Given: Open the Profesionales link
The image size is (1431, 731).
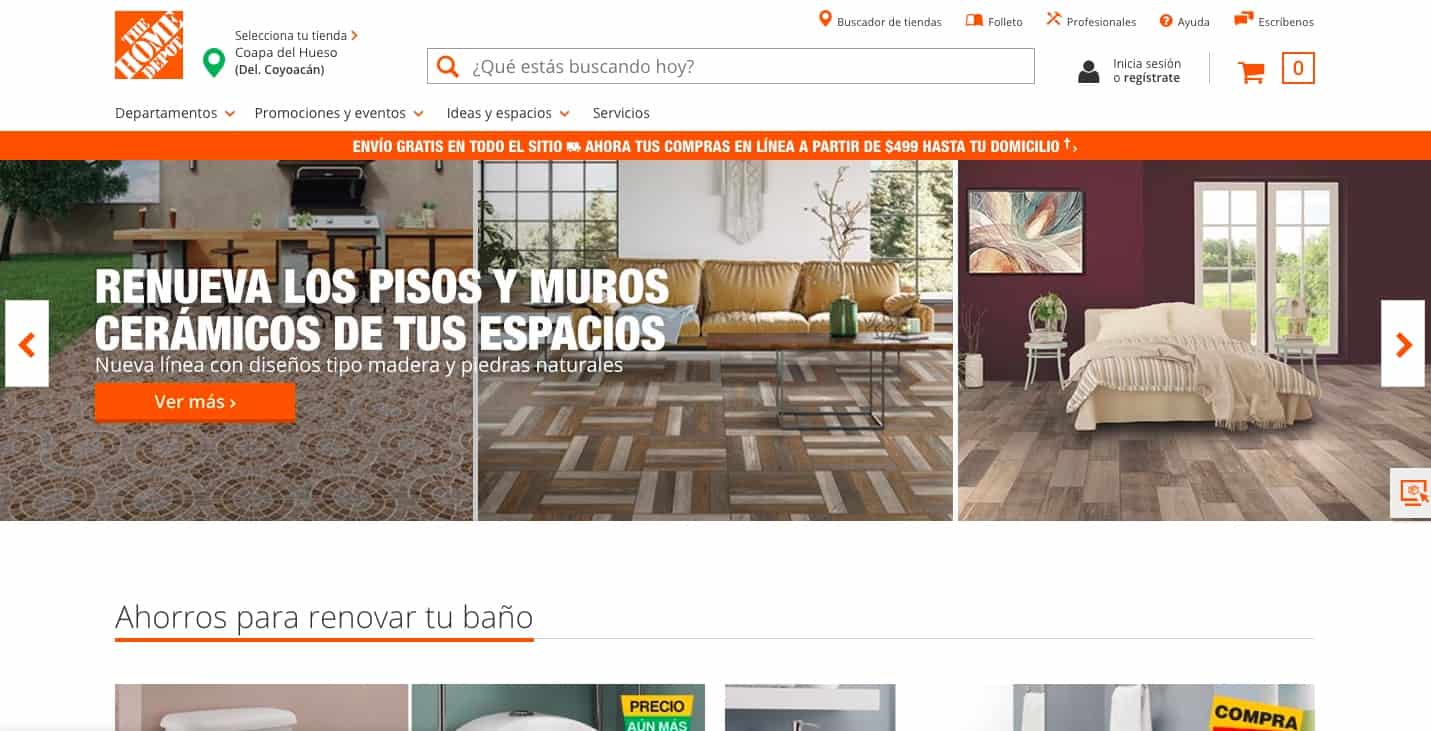Looking at the screenshot, I should [1101, 22].
